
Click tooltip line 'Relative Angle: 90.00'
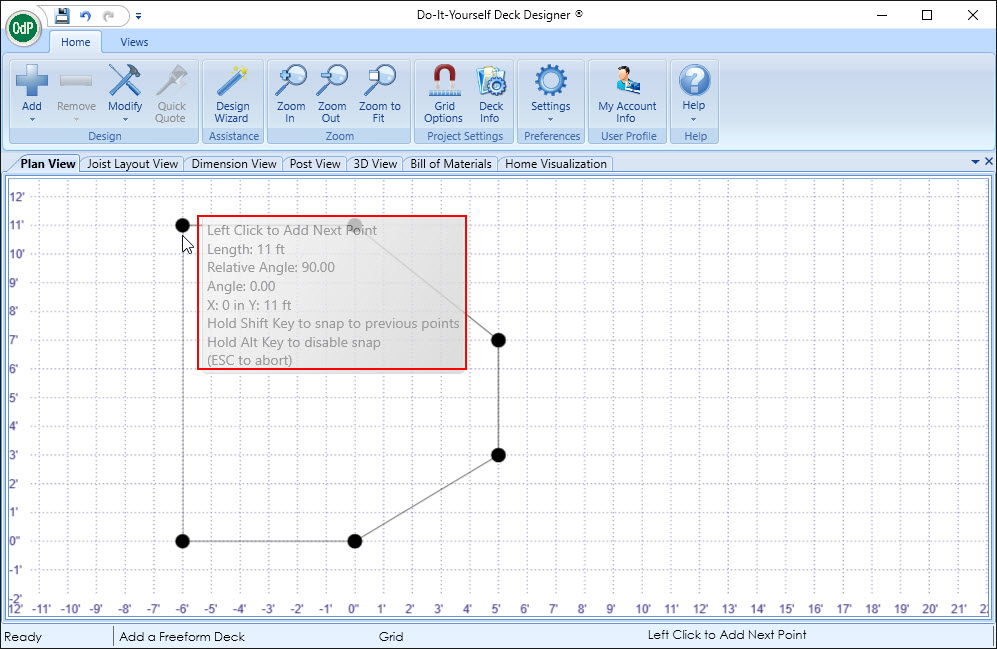(x=271, y=267)
